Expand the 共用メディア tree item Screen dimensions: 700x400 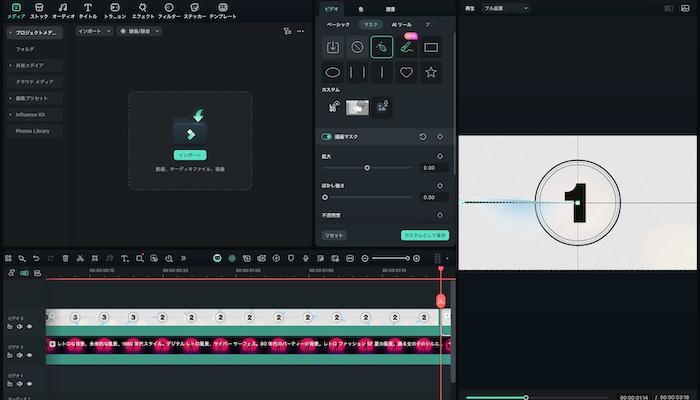pos(10,65)
